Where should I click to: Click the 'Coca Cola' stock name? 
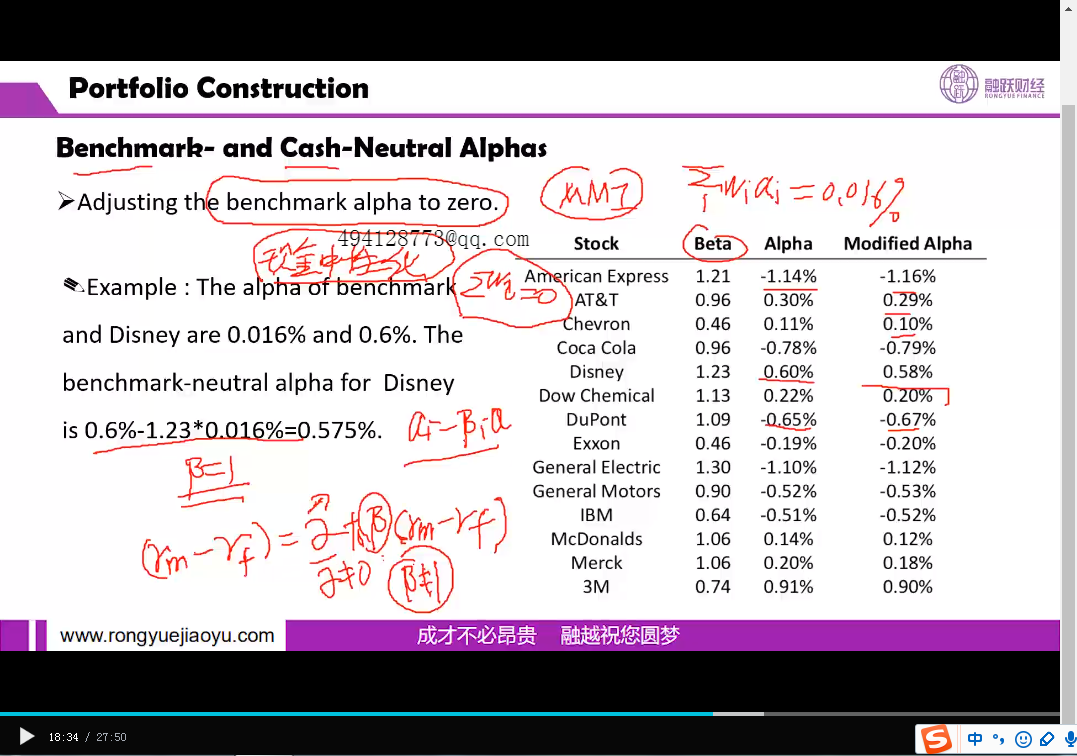pos(596,348)
